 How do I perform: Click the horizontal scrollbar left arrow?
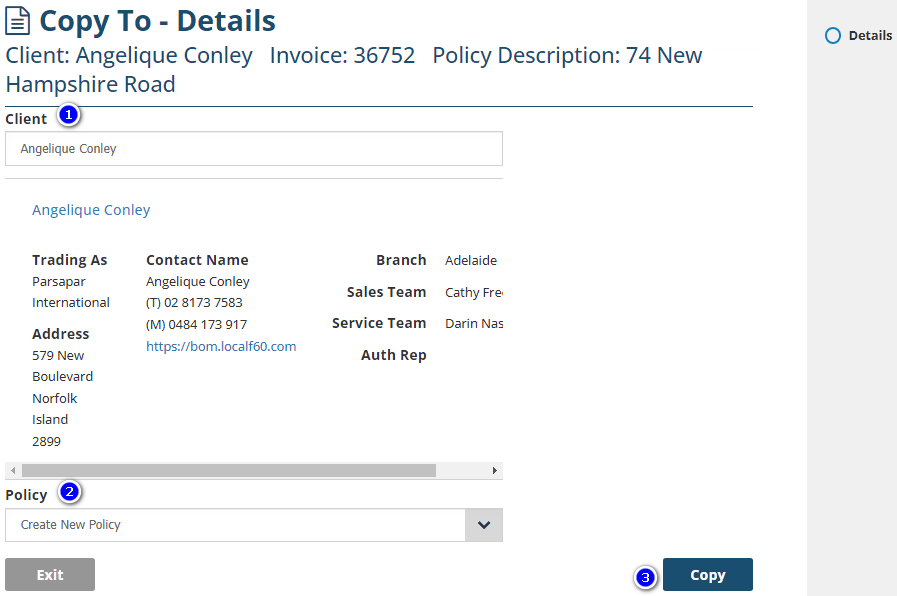pyautogui.click(x=13, y=470)
